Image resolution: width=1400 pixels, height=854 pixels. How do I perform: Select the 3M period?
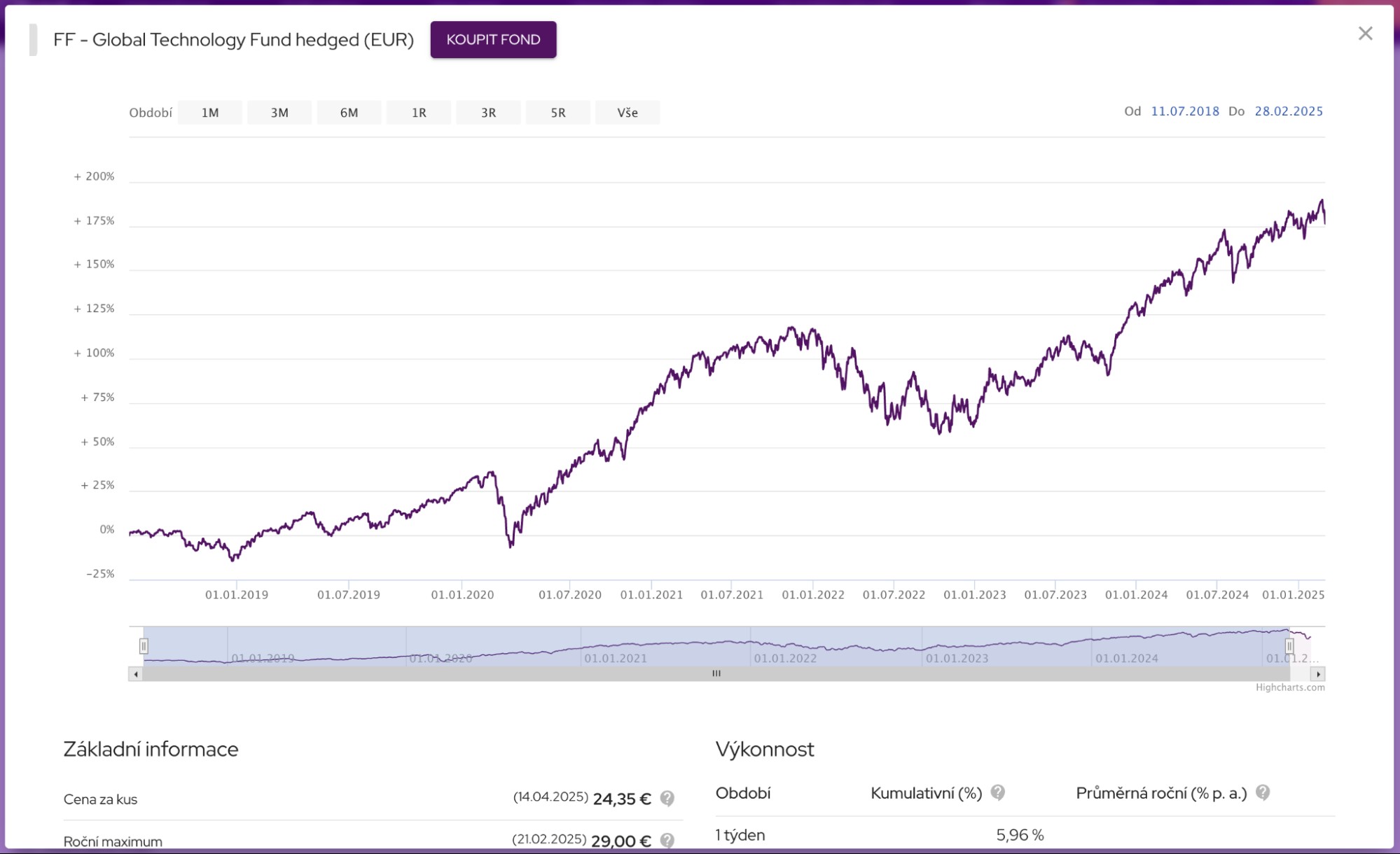(279, 112)
